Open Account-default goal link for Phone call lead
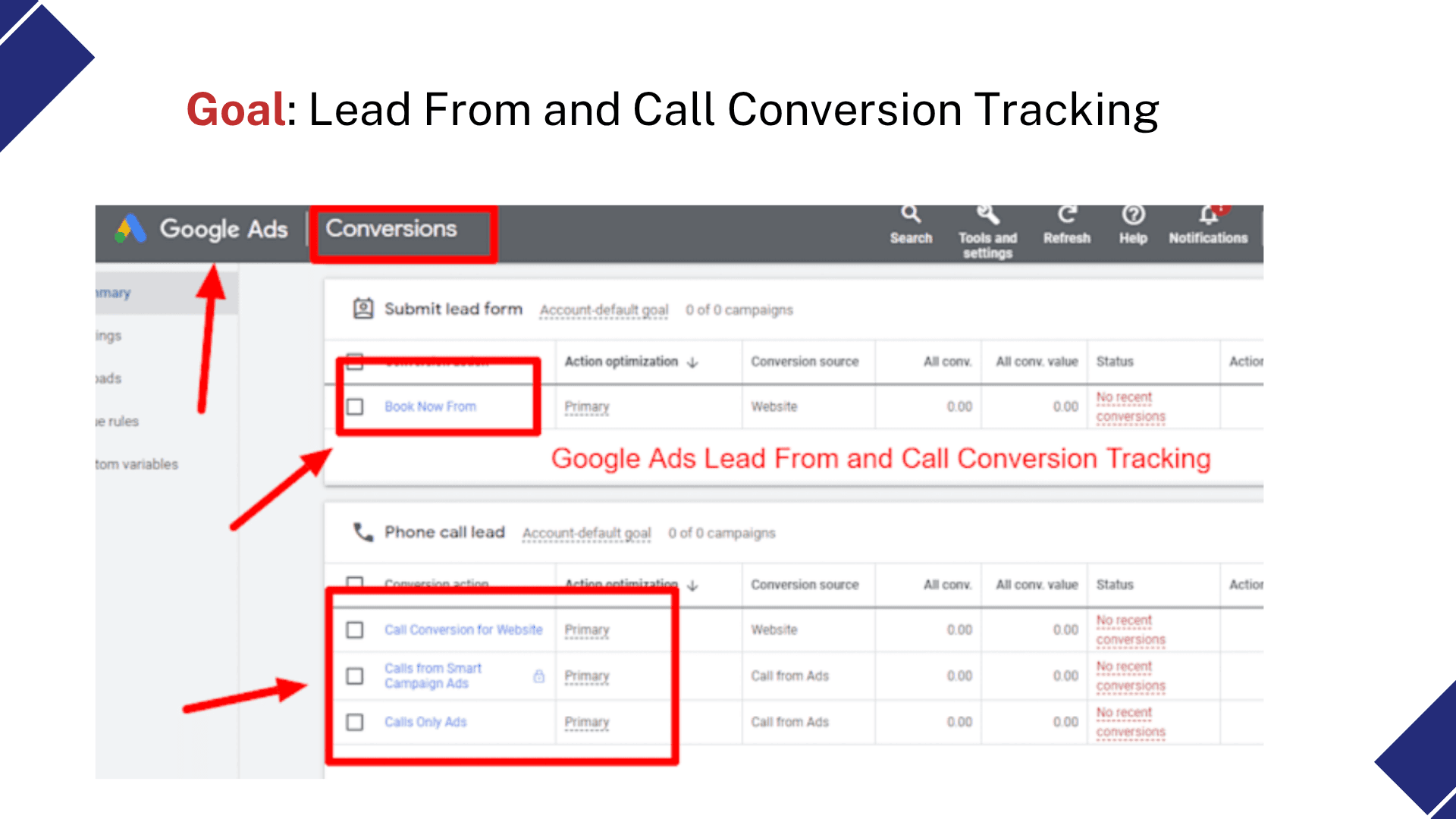This screenshot has width=1456, height=819. click(x=586, y=534)
